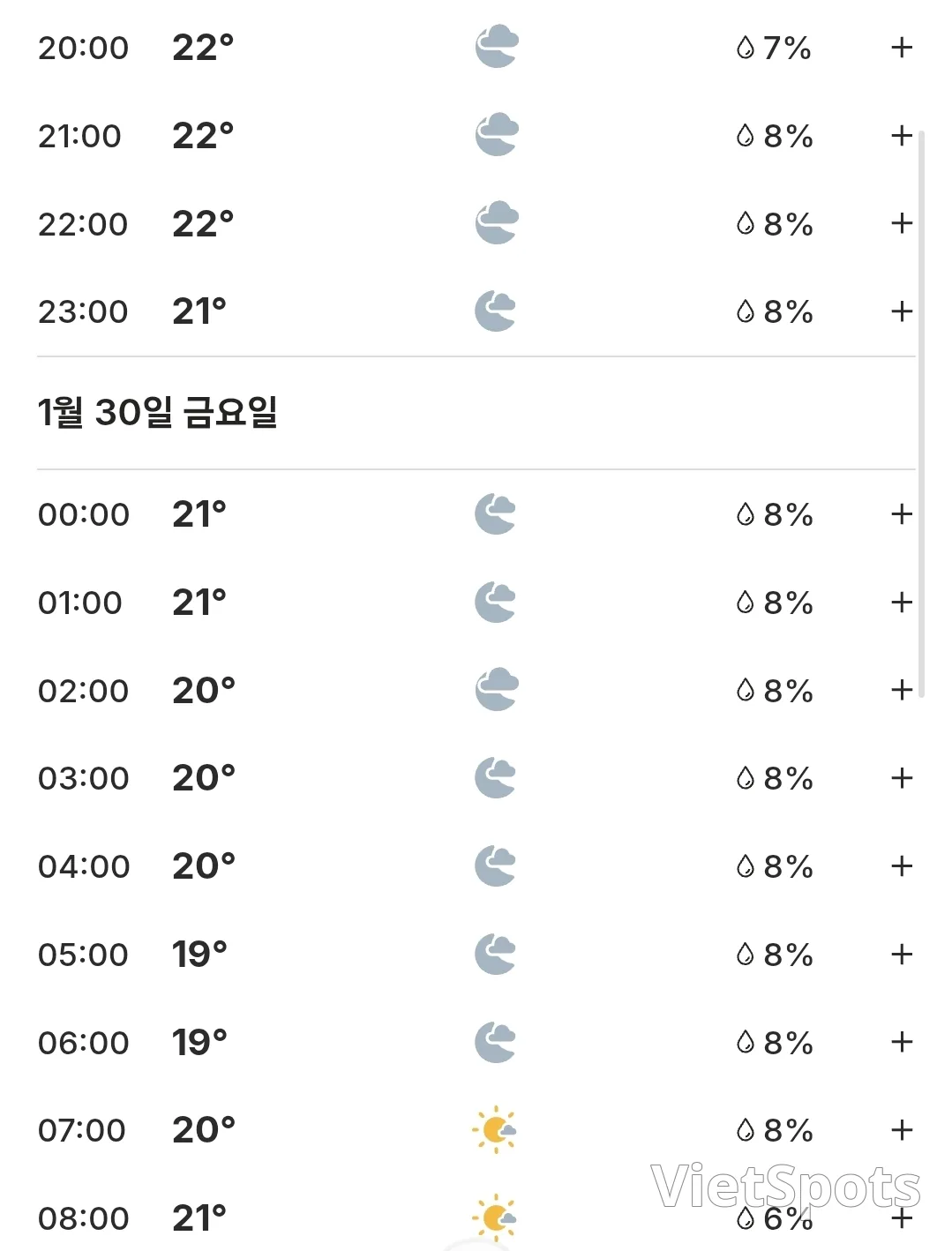Click the 7% precipitation value at 20:00
The width and height of the screenshot is (952, 1251).
click(x=787, y=48)
